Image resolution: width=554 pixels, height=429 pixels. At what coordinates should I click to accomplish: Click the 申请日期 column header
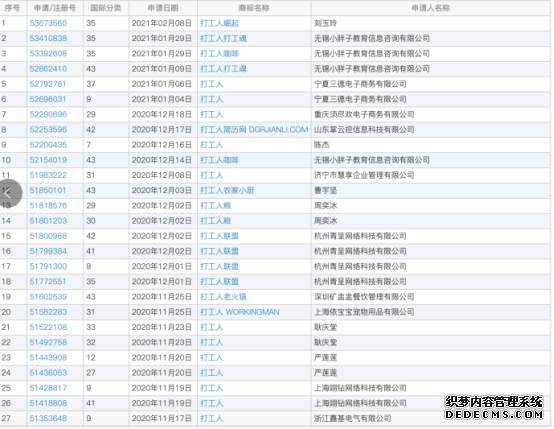pyautogui.click(x=163, y=8)
